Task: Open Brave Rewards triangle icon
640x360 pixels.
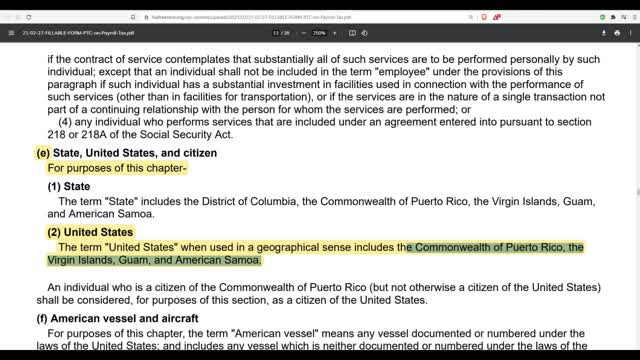Action: click(497, 17)
